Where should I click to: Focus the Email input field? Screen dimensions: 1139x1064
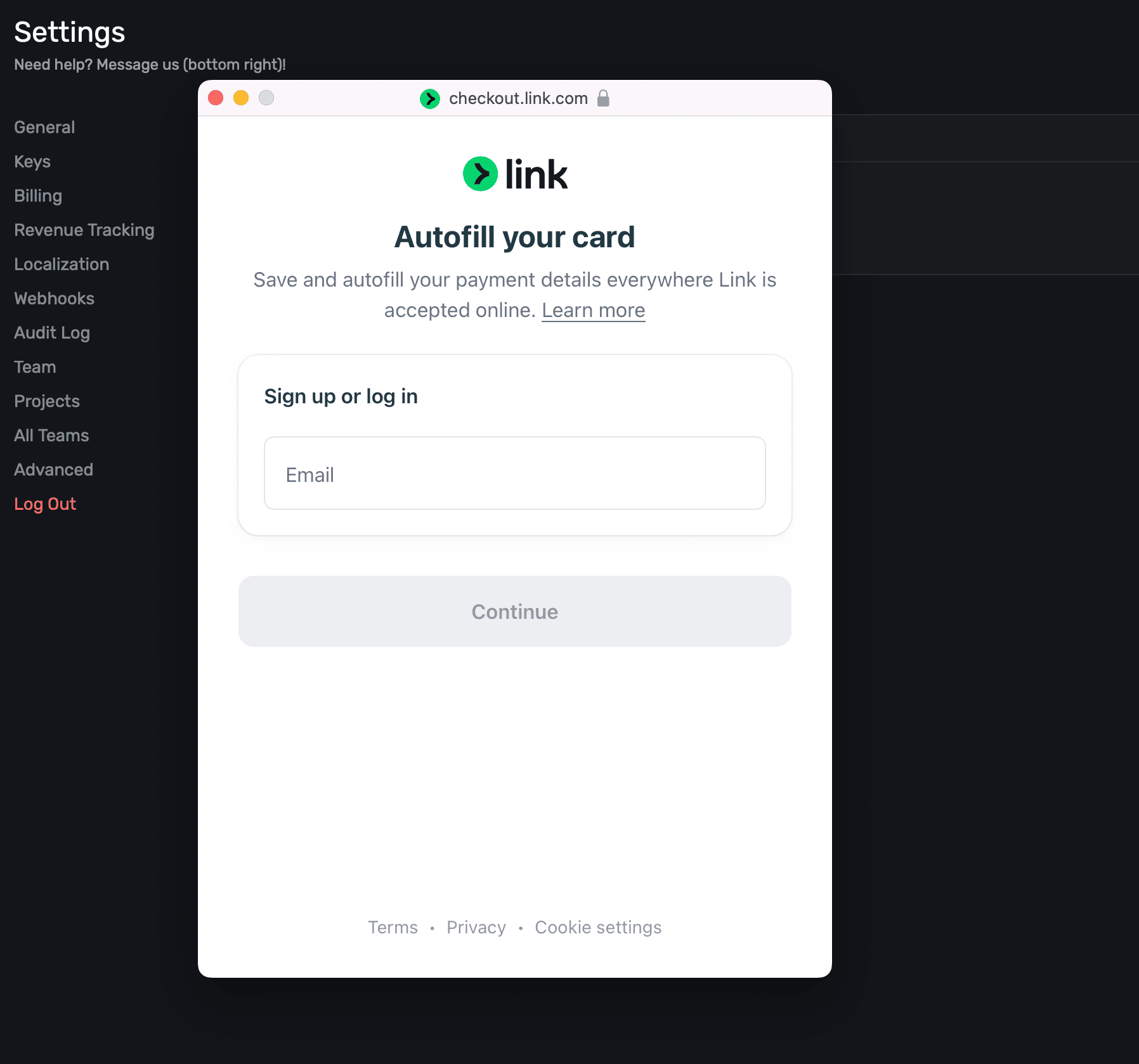[x=515, y=473]
